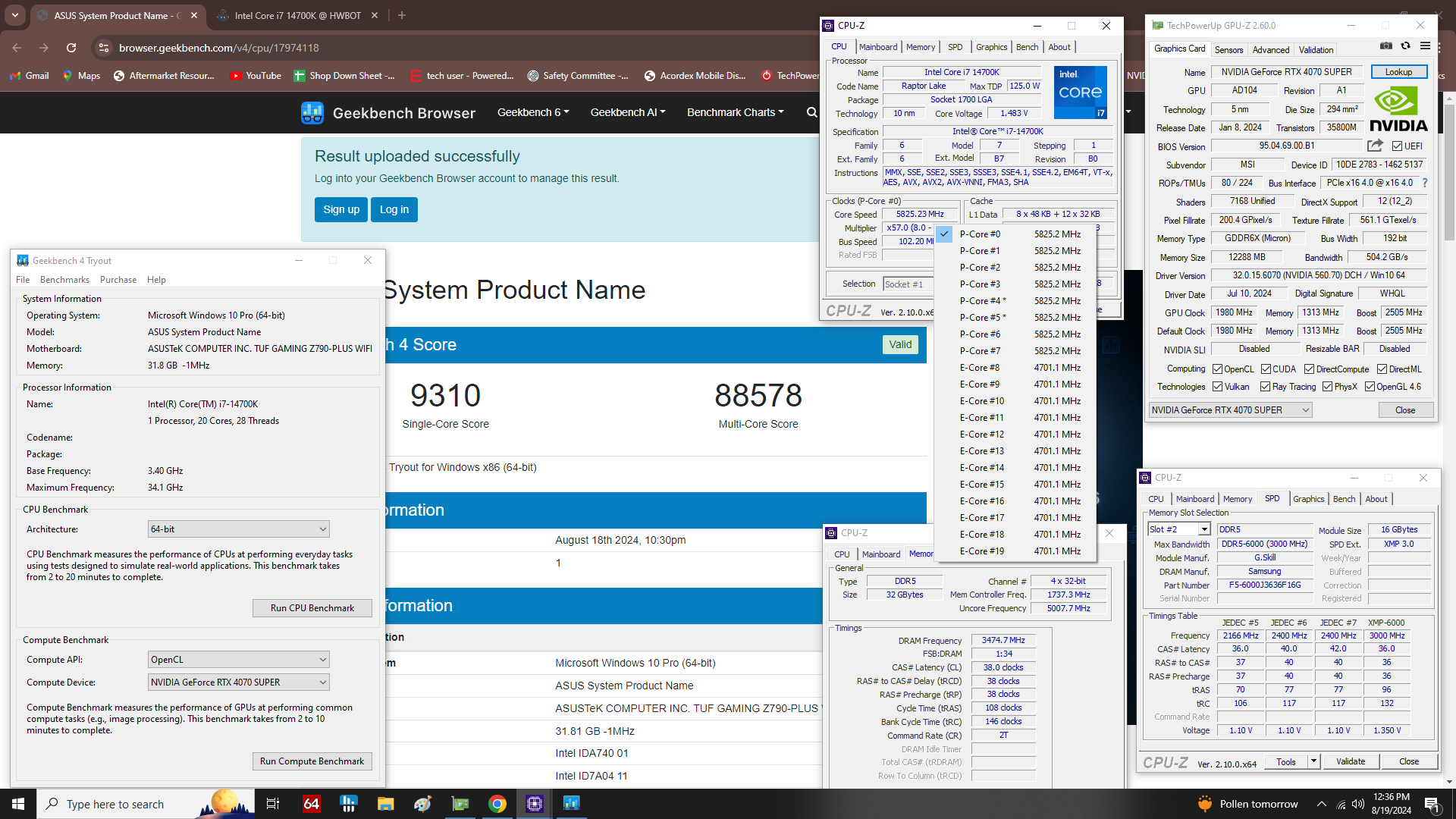Open the Benchmarks menu in Geekbench 4

click(64, 280)
